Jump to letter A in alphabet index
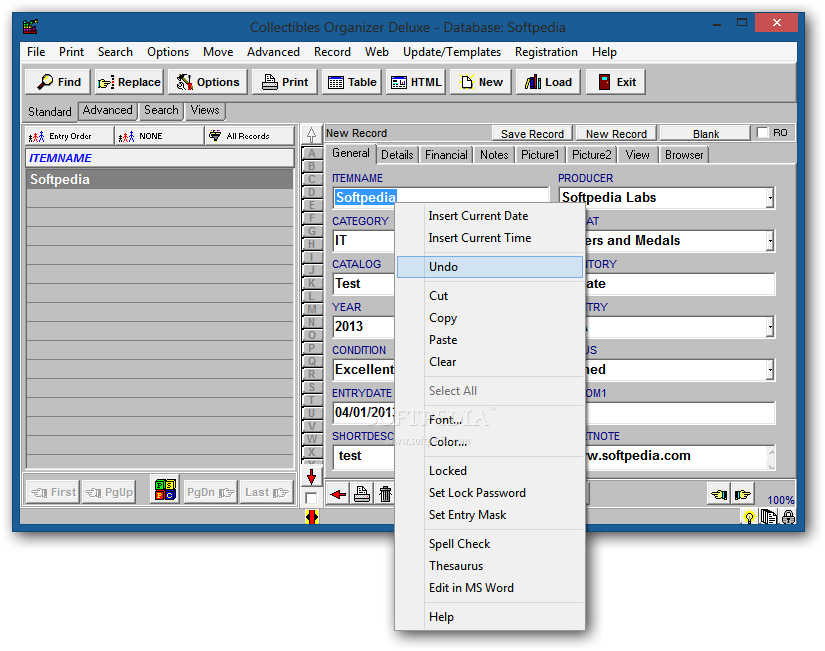 tap(311, 153)
